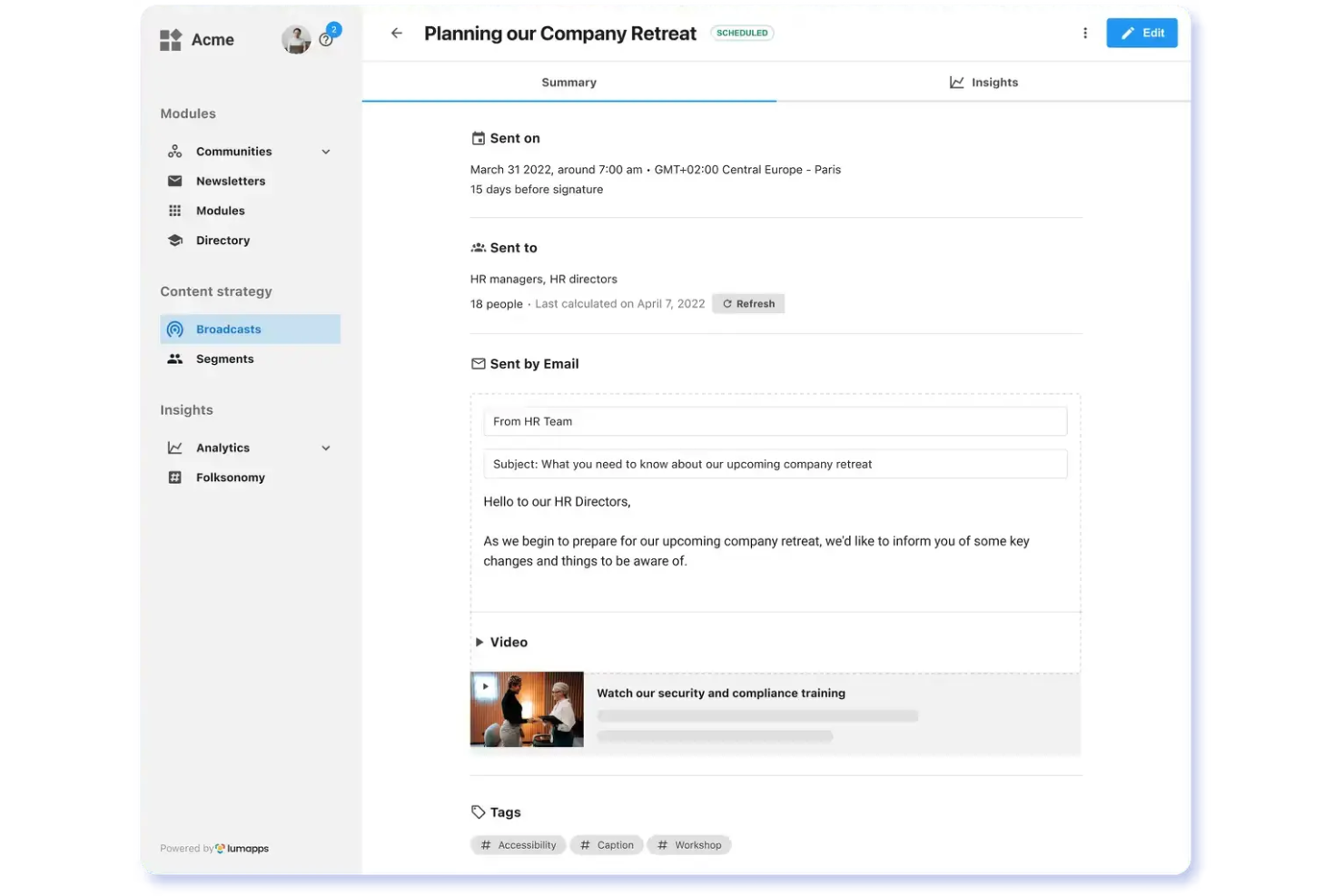
Task: Click the SCHEDULED status badge
Action: [742, 34]
